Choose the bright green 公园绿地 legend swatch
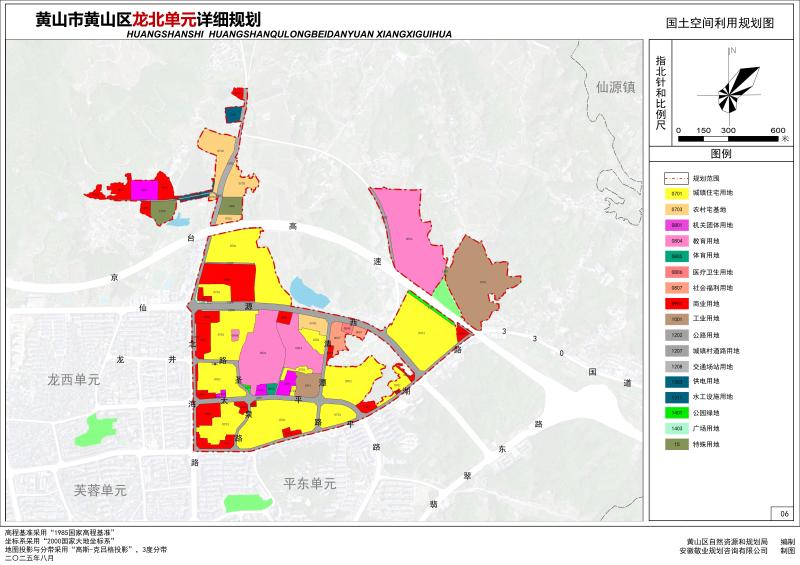The image size is (800, 565). pos(677,412)
